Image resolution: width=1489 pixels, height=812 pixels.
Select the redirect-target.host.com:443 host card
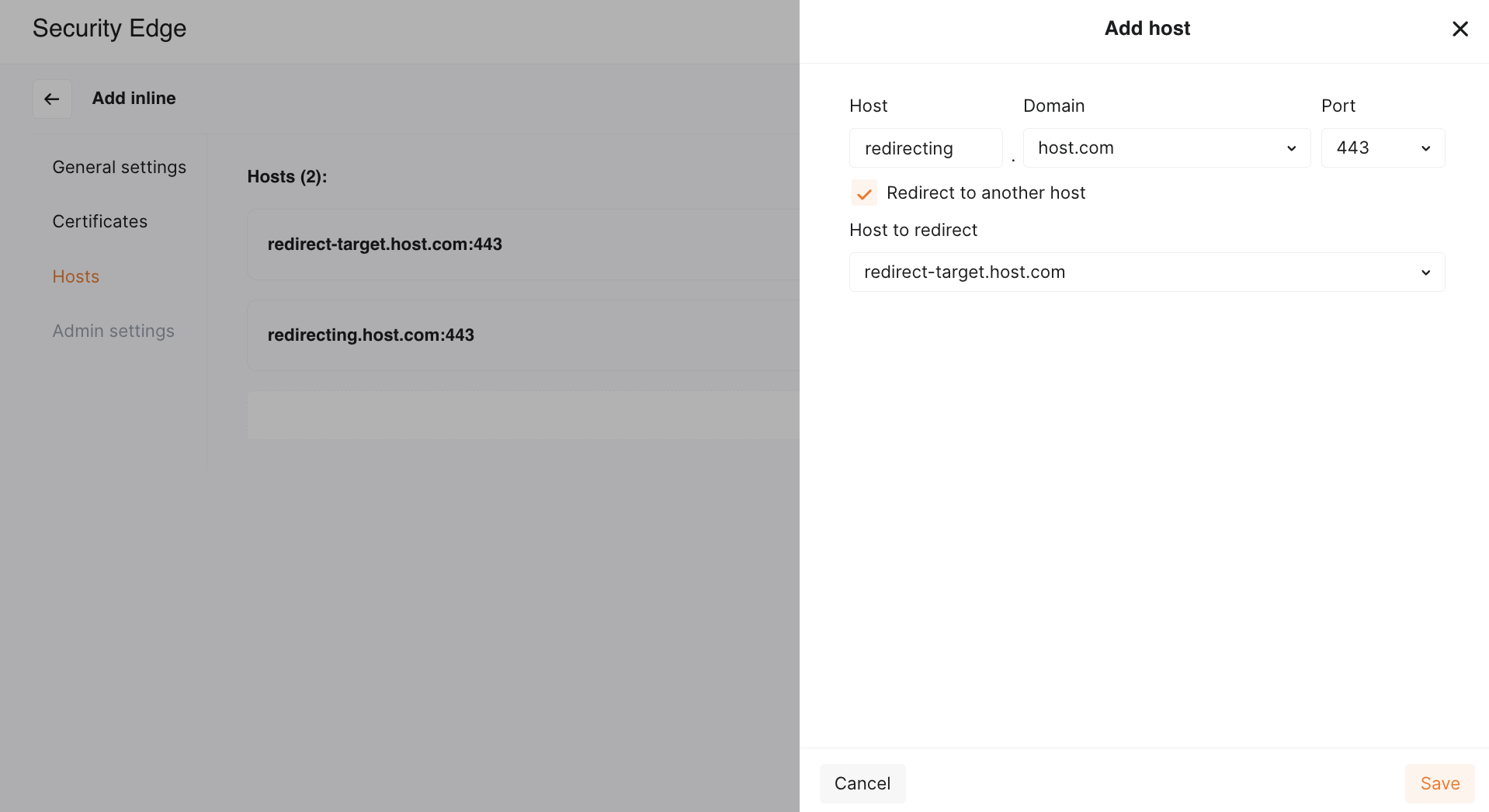point(522,245)
